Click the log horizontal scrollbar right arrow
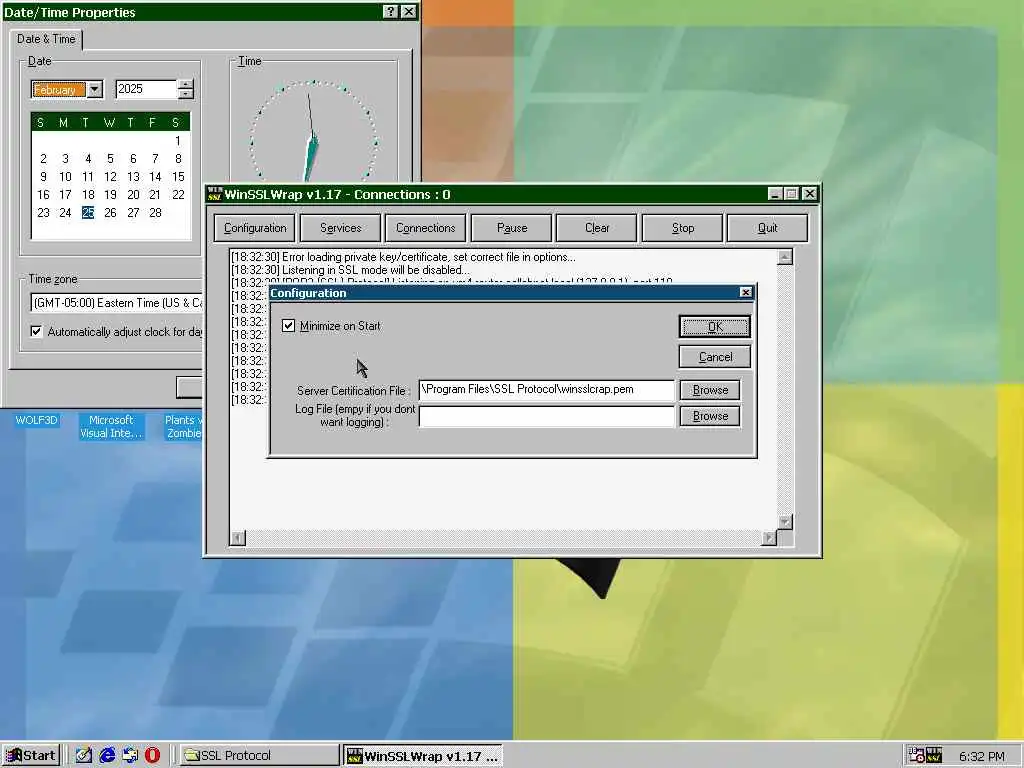Viewport: 1024px width, 768px height. click(x=769, y=537)
